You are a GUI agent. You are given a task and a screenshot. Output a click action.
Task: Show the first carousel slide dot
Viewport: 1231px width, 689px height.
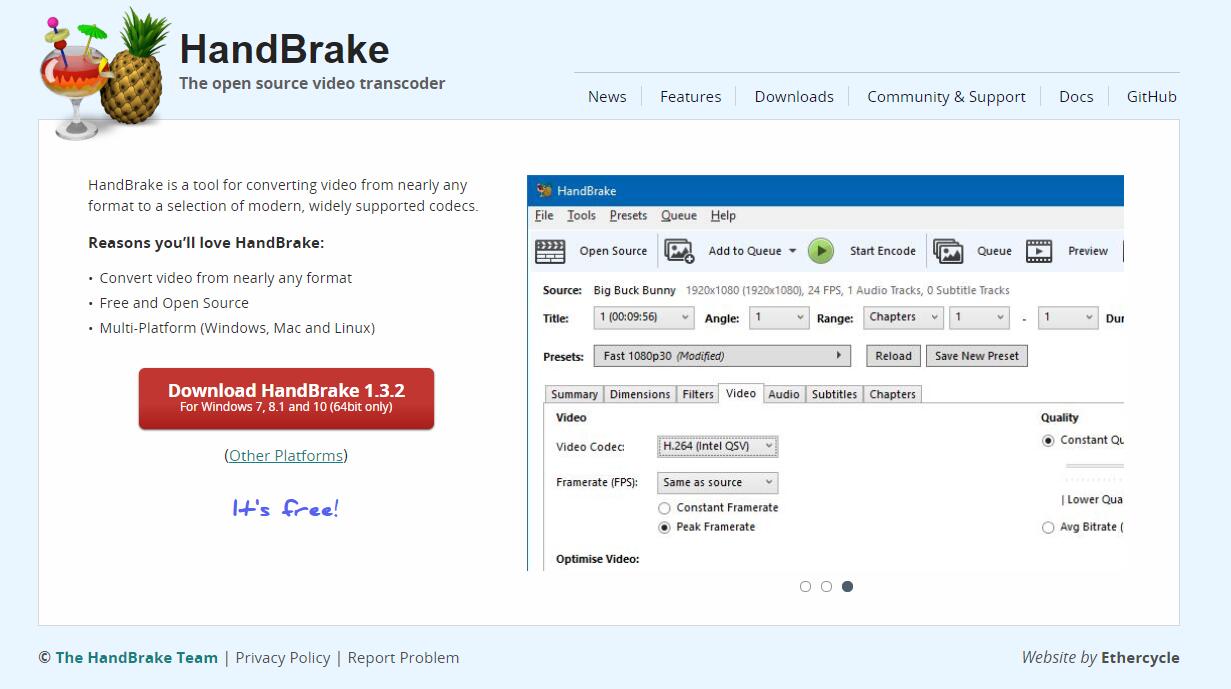[x=805, y=587]
